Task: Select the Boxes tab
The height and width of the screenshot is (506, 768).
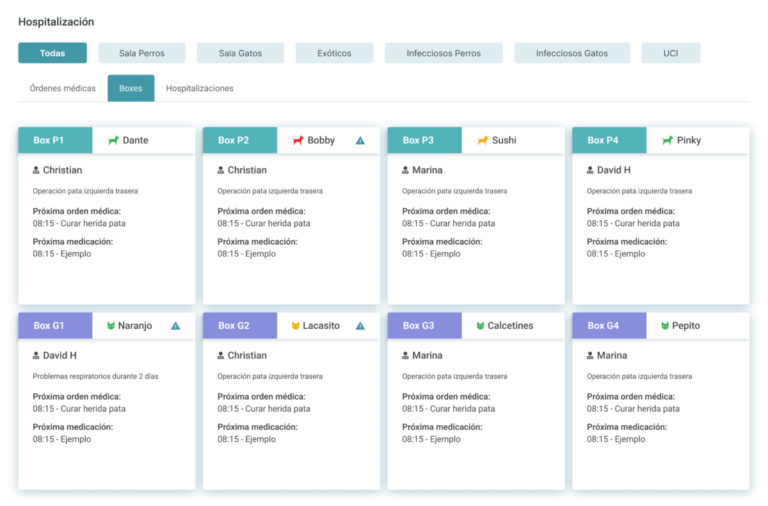Action: pyautogui.click(x=131, y=89)
